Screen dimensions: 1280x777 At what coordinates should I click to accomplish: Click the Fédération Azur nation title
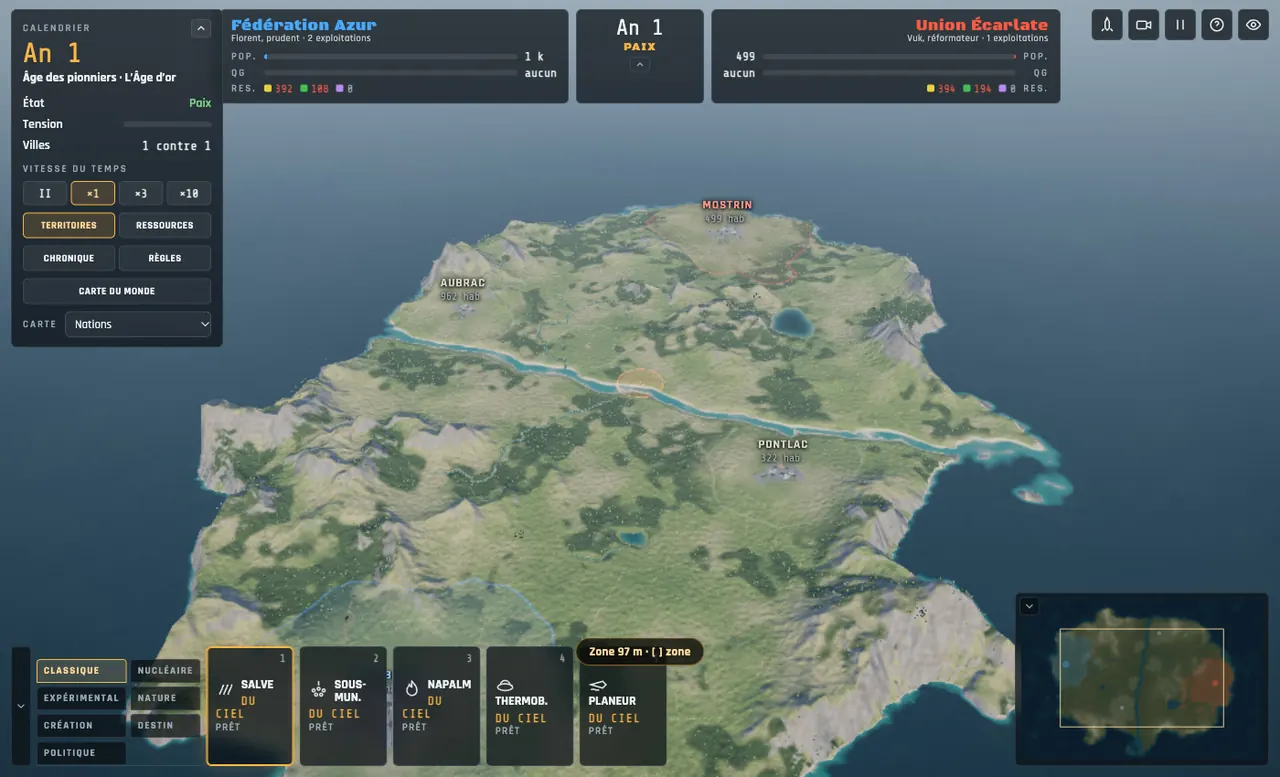point(304,24)
